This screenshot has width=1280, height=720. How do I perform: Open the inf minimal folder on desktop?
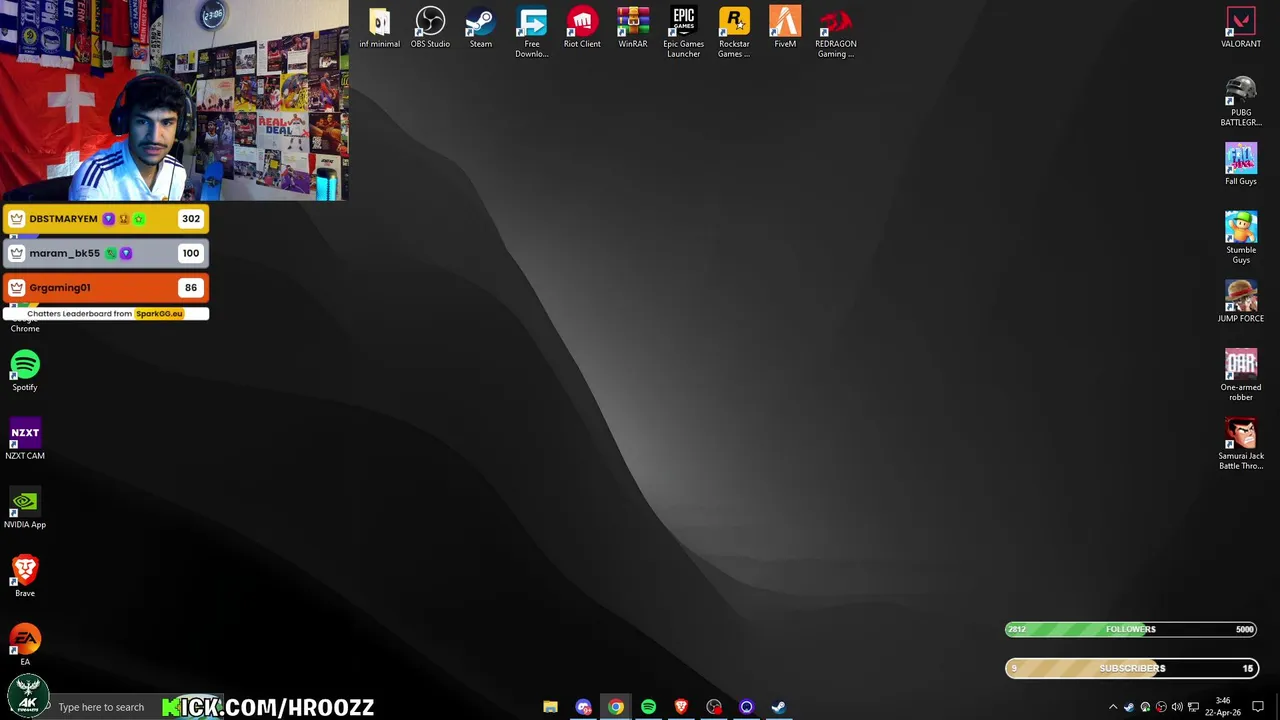379,28
